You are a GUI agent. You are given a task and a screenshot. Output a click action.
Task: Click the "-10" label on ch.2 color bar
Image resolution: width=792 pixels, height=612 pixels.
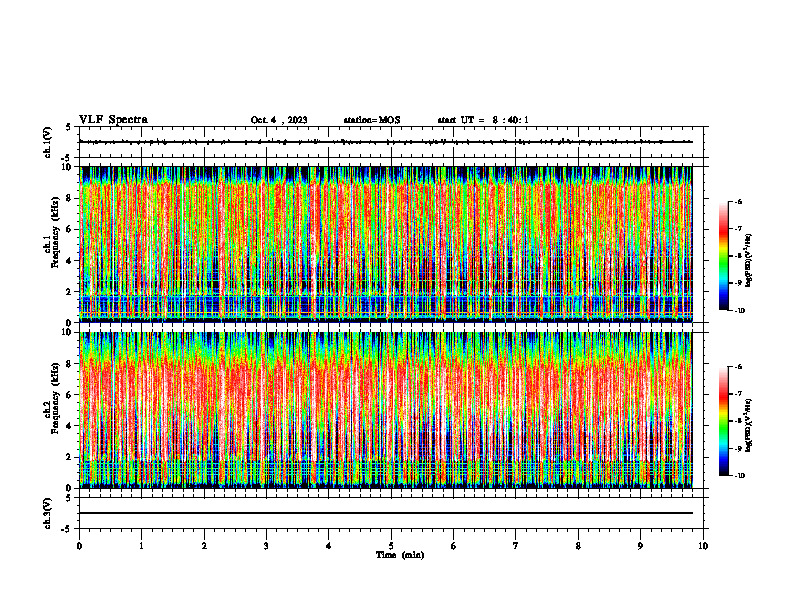tap(739, 475)
